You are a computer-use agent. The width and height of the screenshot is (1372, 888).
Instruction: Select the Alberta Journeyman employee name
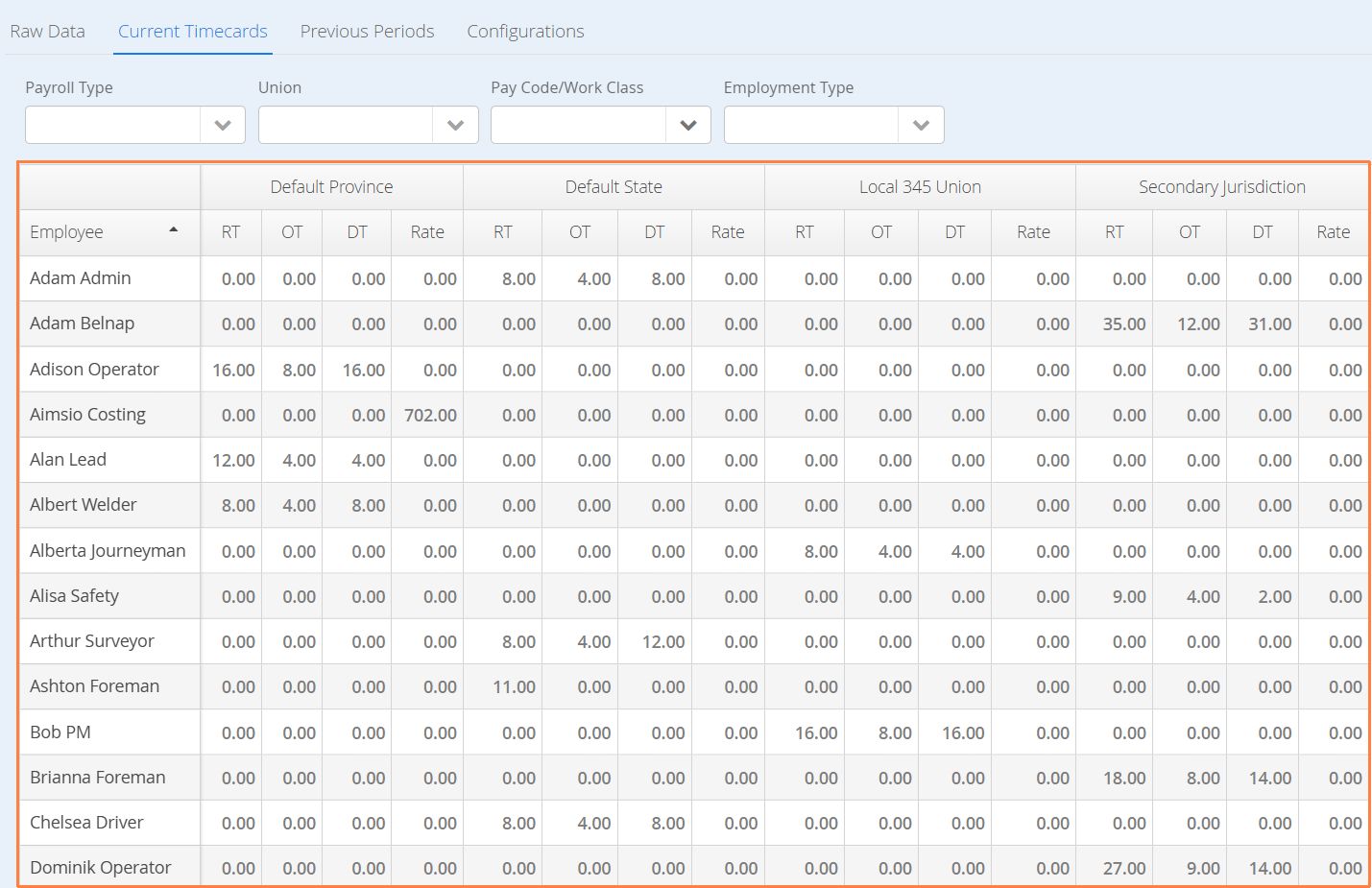coord(108,551)
